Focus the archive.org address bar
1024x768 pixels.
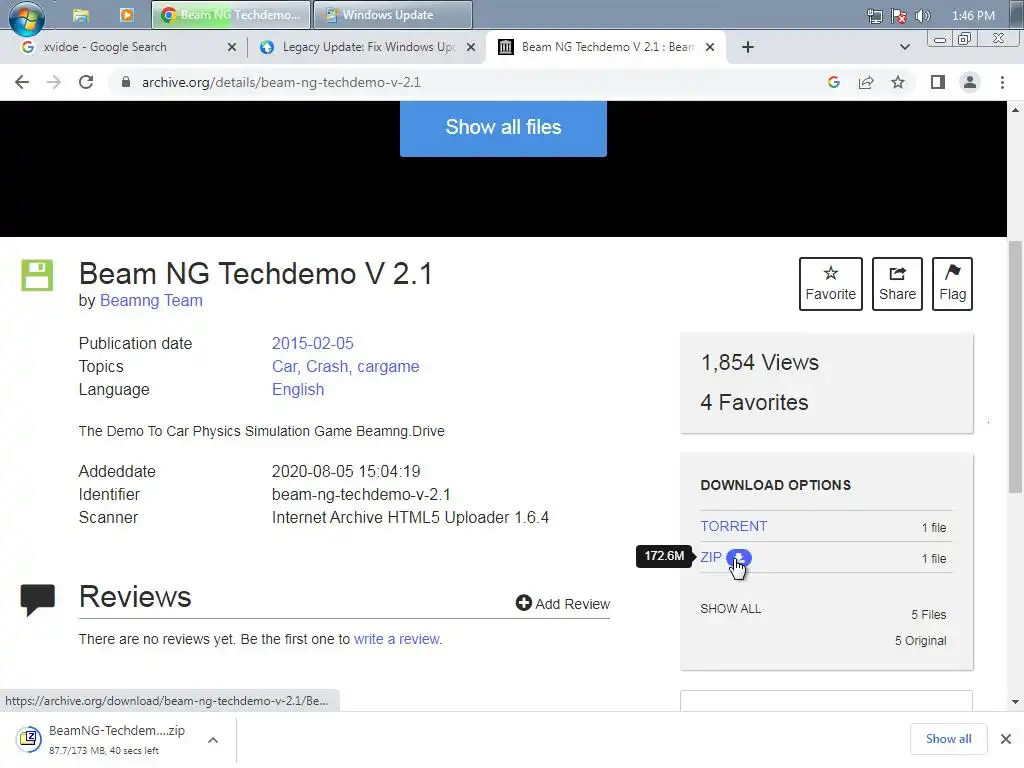(x=457, y=82)
